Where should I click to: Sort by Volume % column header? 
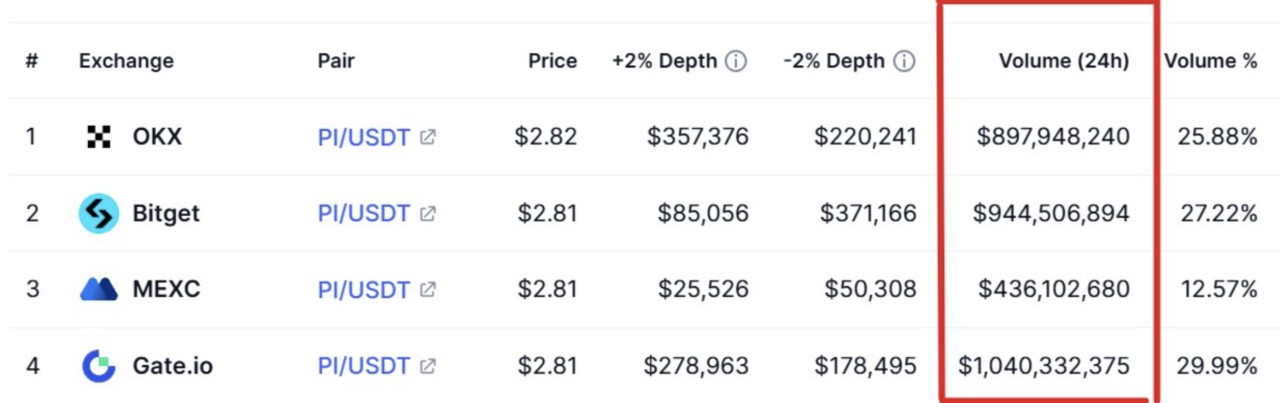click(x=1210, y=61)
